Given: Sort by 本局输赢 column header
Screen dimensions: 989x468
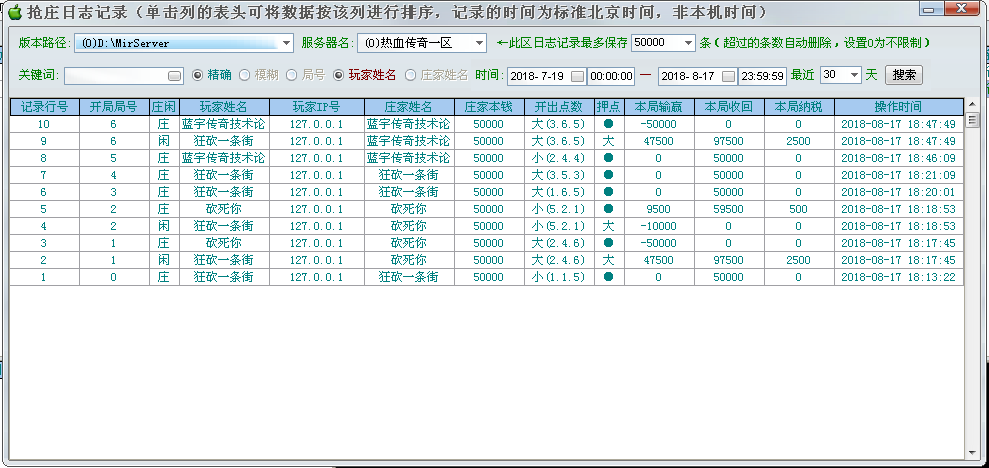Looking at the screenshot, I should pyautogui.click(x=658, y=106).
